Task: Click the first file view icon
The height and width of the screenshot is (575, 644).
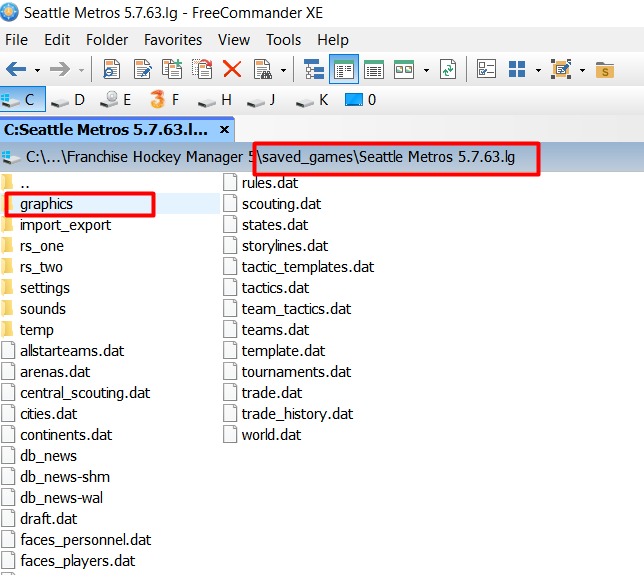Action: coord(112,70)
